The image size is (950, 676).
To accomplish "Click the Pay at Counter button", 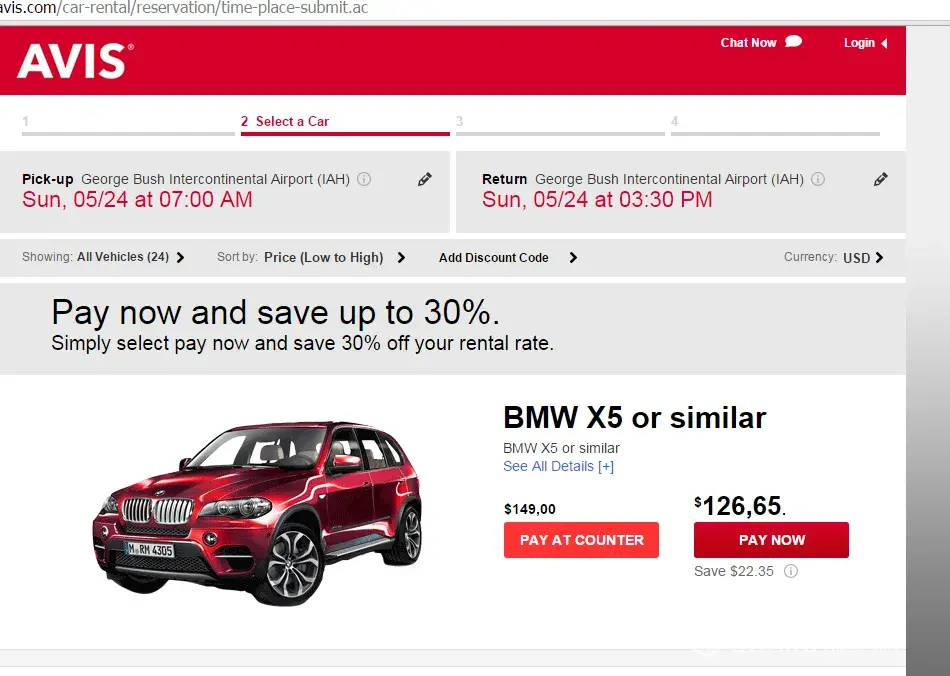I will (581, 540).
